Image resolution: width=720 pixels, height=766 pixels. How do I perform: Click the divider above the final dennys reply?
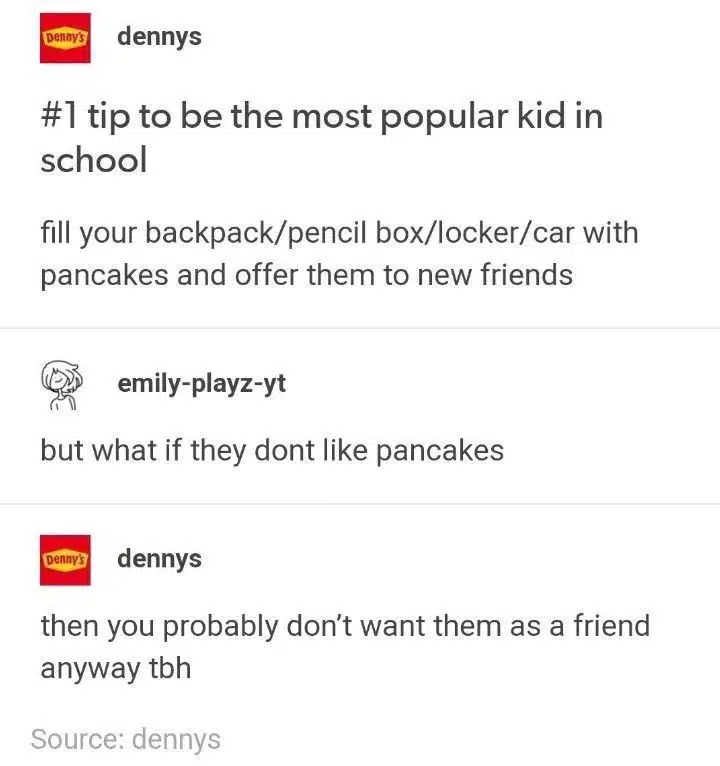click(360, 504)
